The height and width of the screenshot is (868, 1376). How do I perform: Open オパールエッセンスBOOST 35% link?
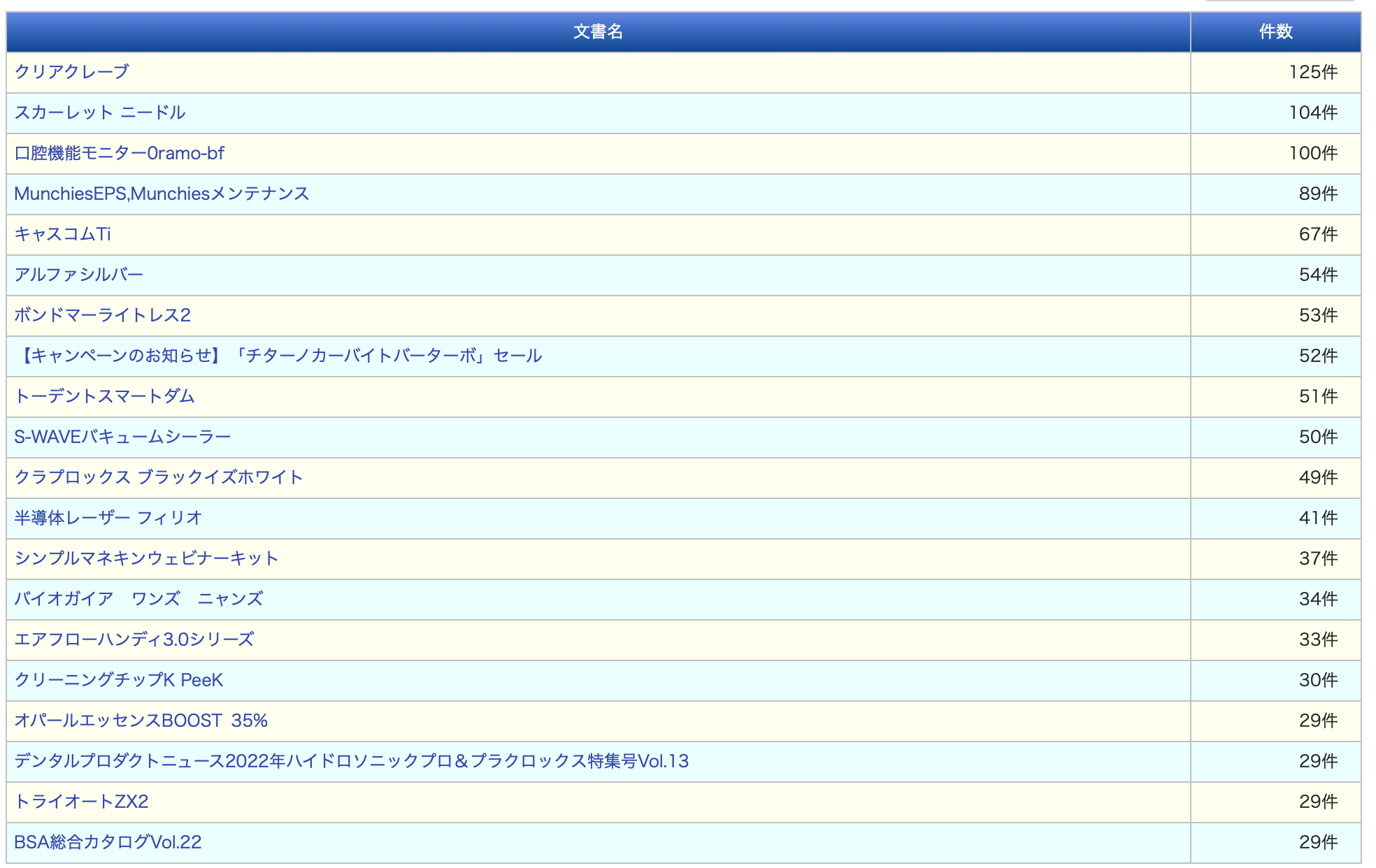pos(141,721)
